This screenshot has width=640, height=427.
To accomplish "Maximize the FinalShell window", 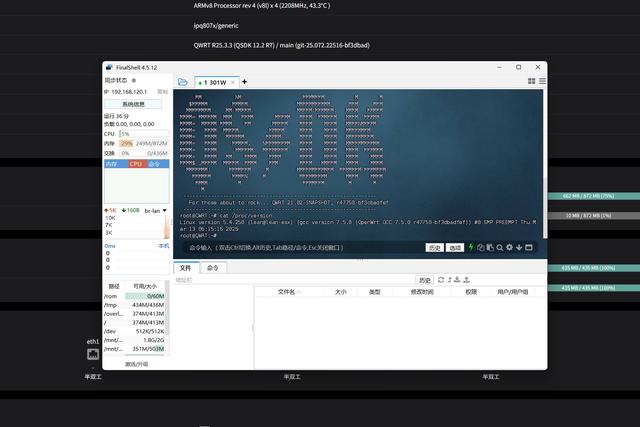I will tap(518, 67).
